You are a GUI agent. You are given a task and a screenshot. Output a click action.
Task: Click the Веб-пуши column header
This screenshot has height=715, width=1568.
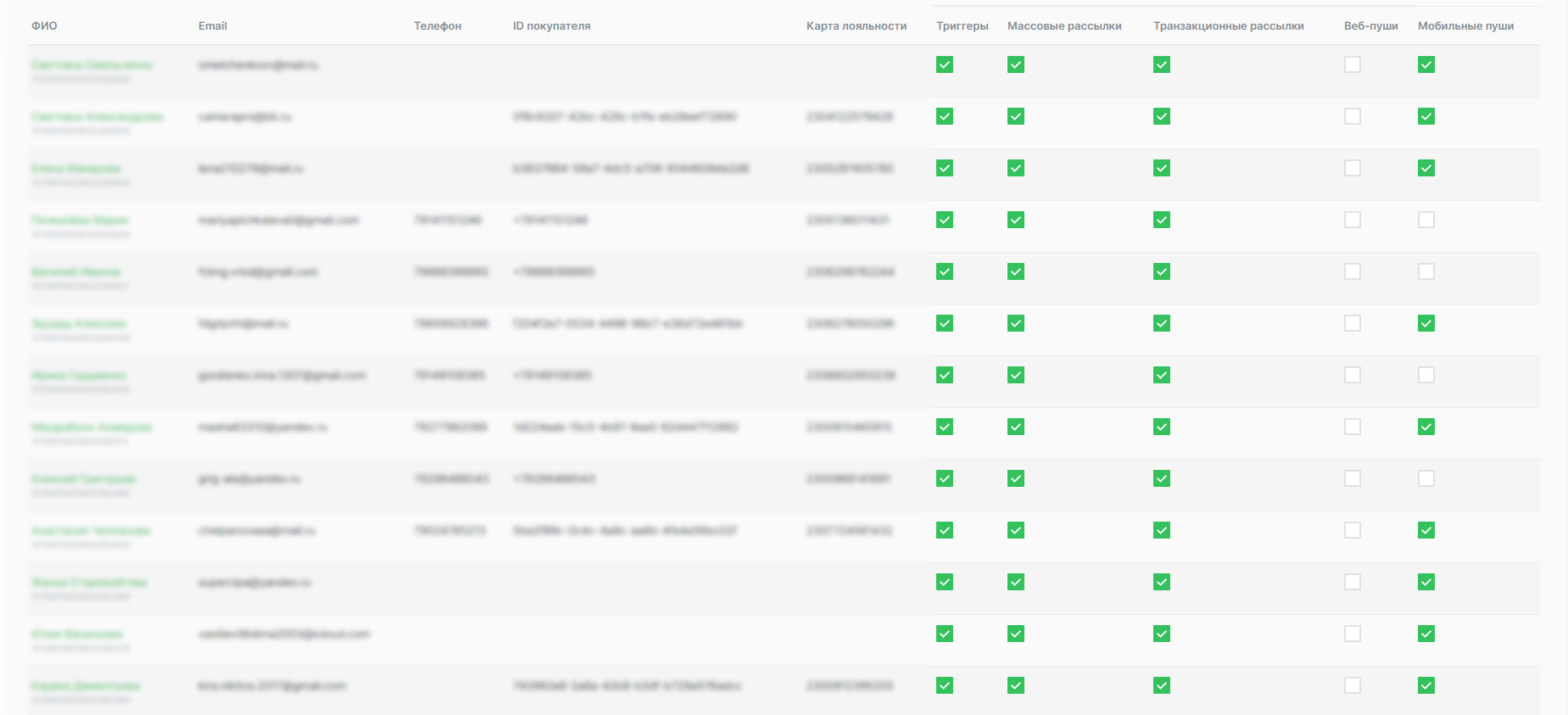1370,26
